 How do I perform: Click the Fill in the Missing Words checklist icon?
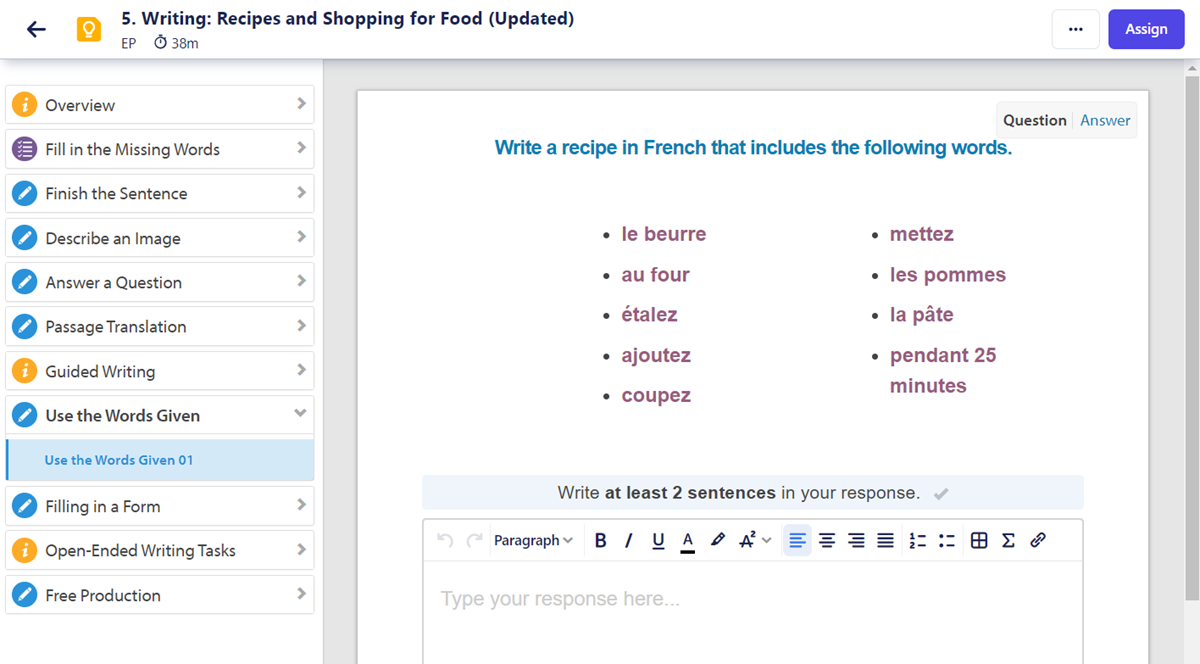(x=24, y=149)
